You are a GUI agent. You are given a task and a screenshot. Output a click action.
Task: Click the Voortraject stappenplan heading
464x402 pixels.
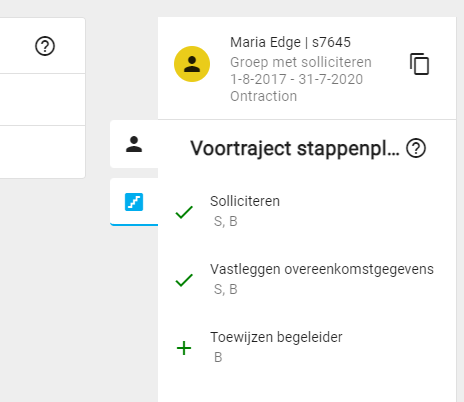tap(295, 148)
